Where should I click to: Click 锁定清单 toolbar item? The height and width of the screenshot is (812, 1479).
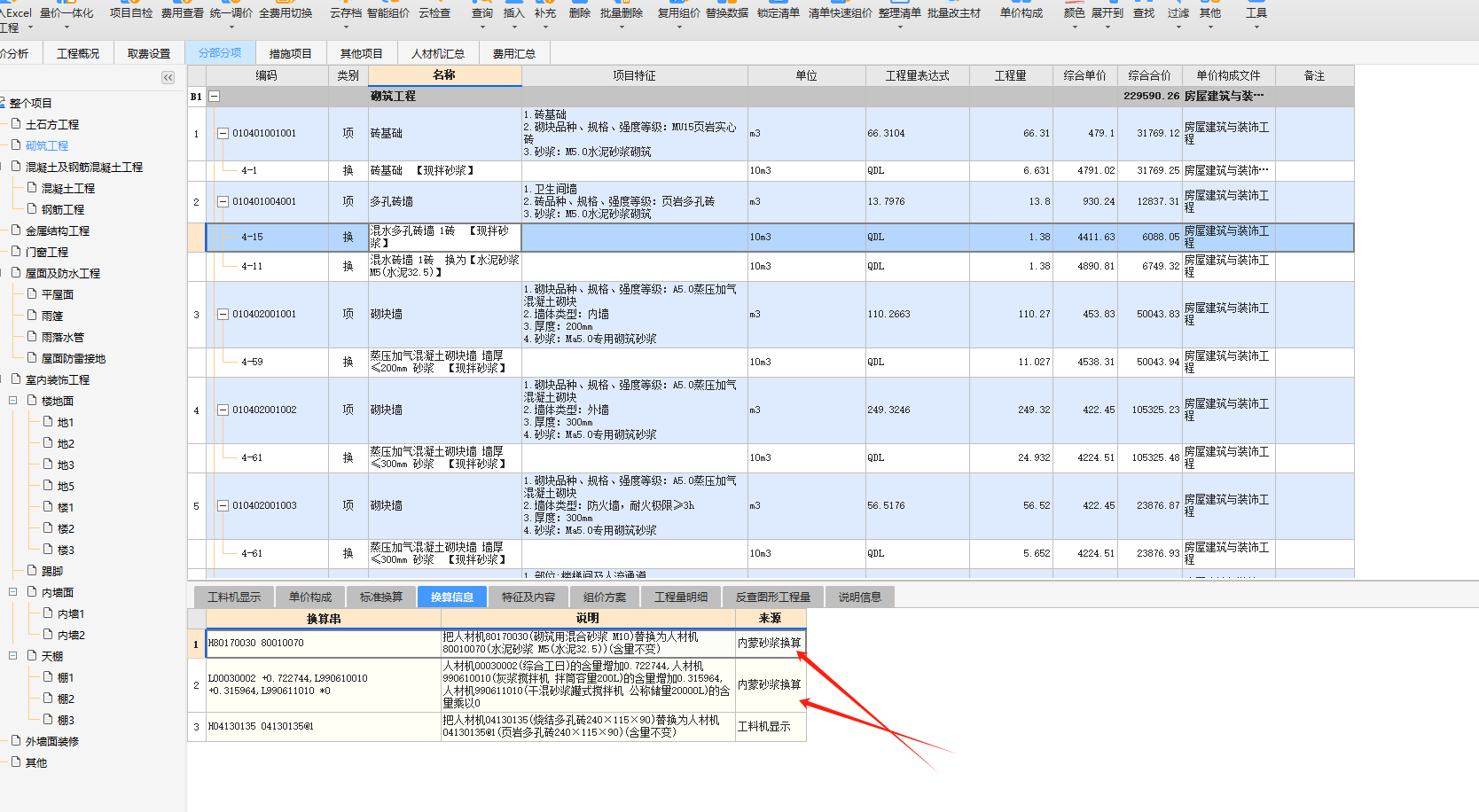tap(779, 13)
